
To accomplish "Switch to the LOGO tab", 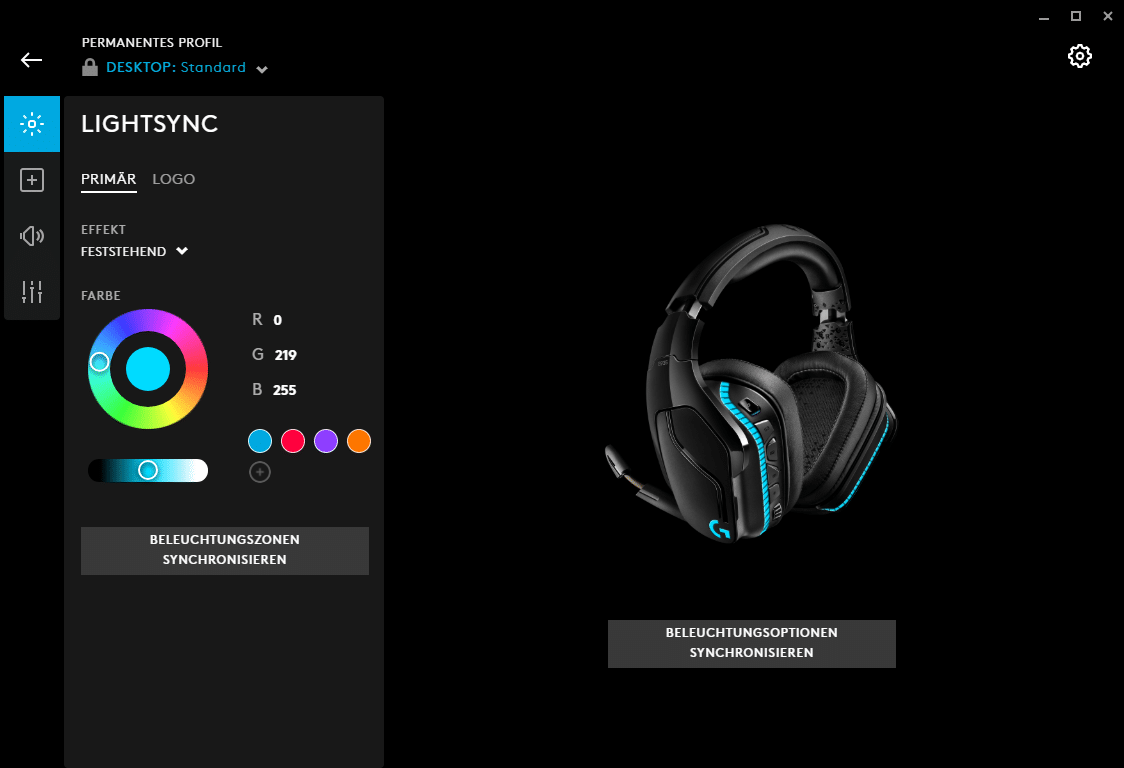I will coord(173,179).
